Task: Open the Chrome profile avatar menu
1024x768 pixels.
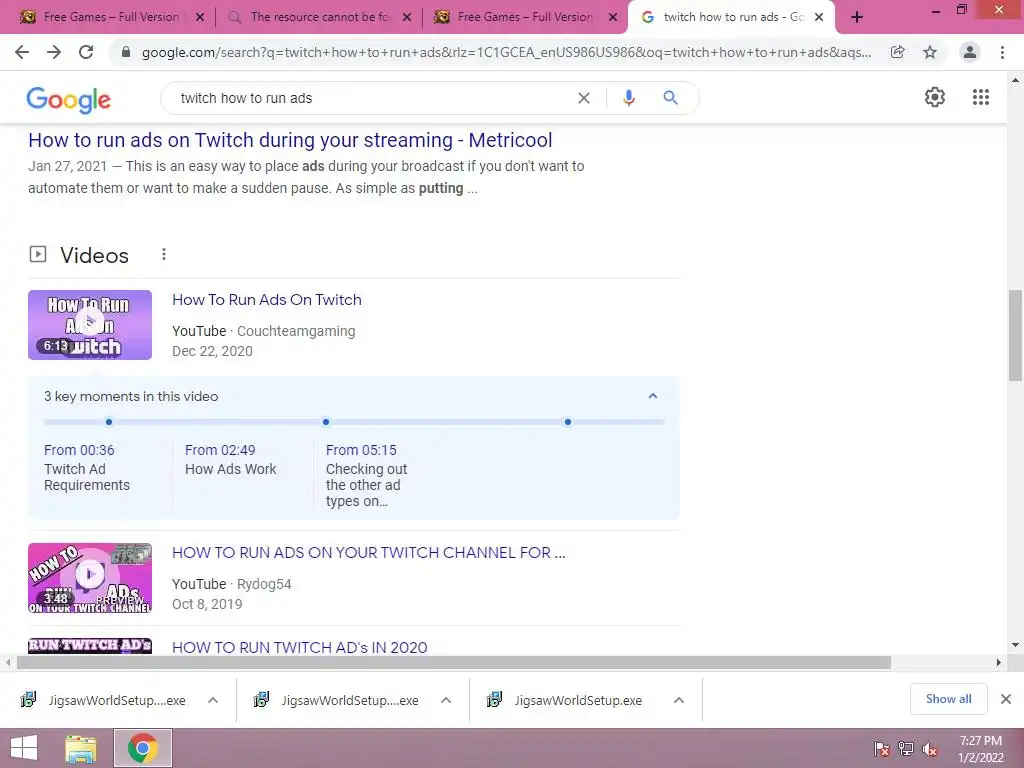Action: pyautogui.click(x=970, y=52)
